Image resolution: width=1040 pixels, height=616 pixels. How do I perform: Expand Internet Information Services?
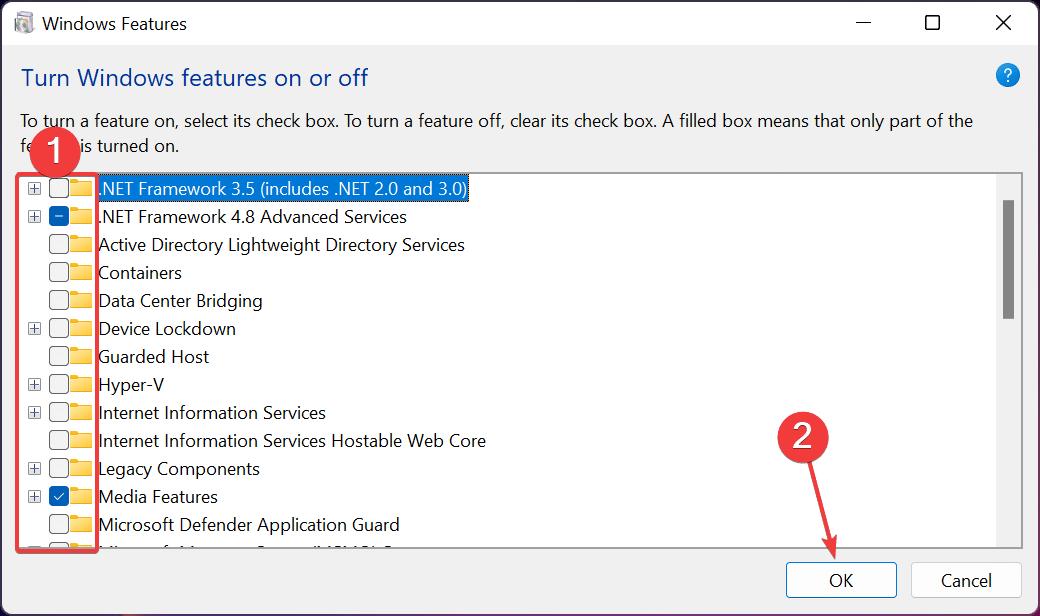pos(34,412)
